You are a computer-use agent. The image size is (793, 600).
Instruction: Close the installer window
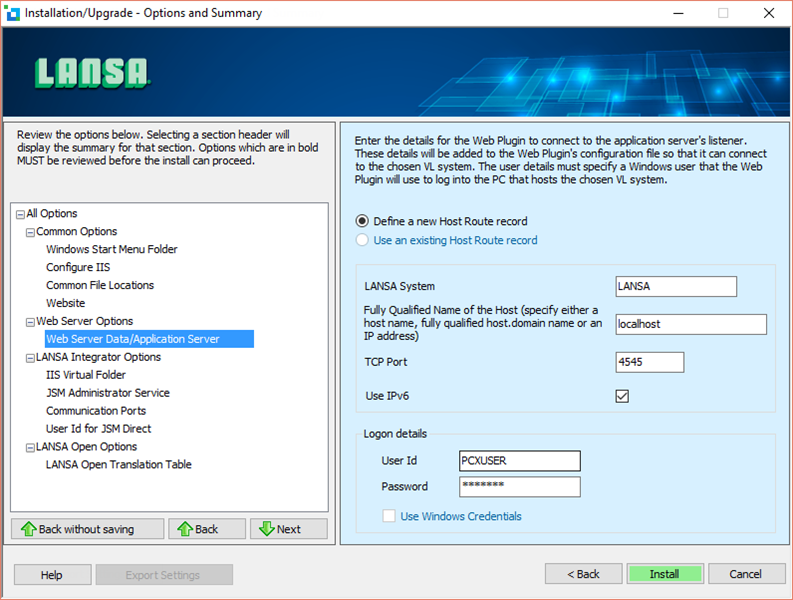coord(769,13)
